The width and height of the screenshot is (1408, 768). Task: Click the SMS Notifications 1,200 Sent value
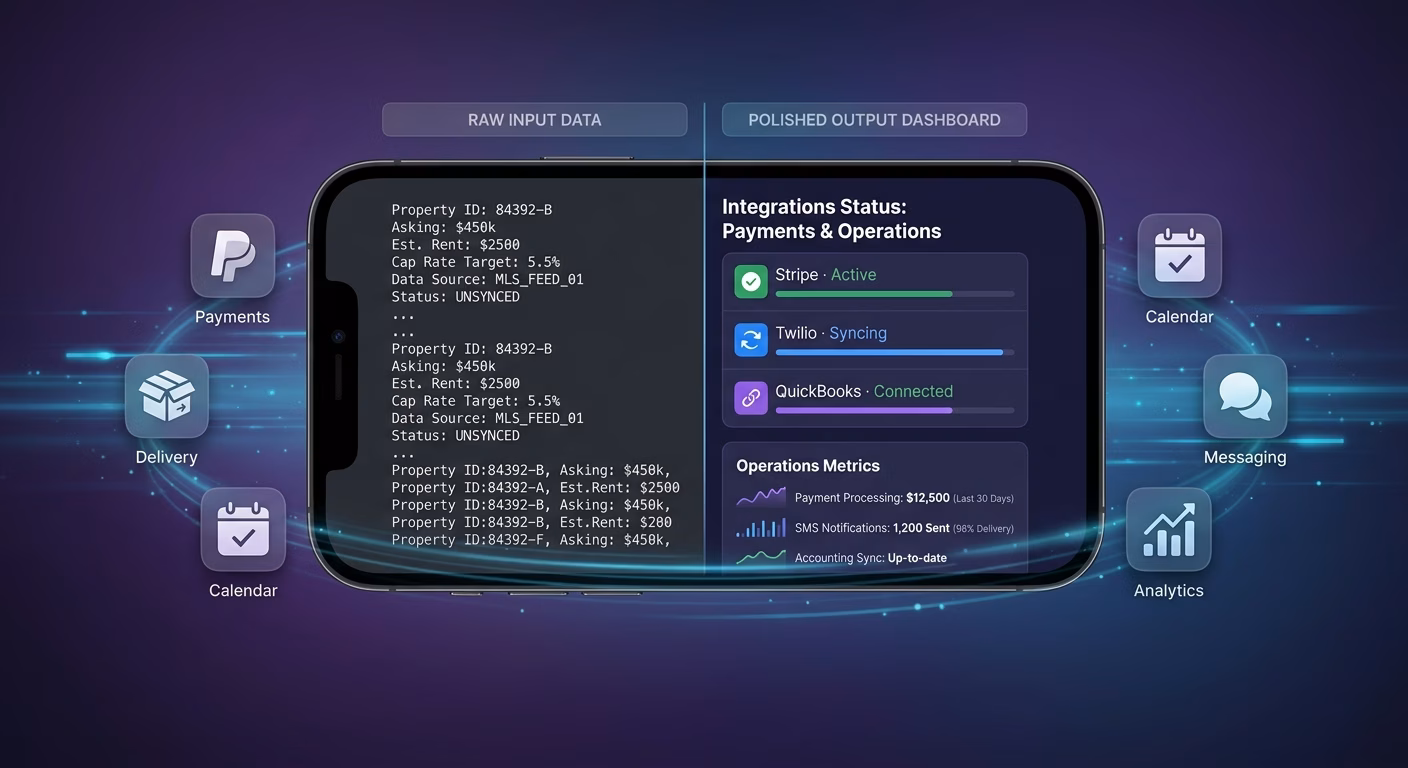pyautogui.click(x=921, y=528)
